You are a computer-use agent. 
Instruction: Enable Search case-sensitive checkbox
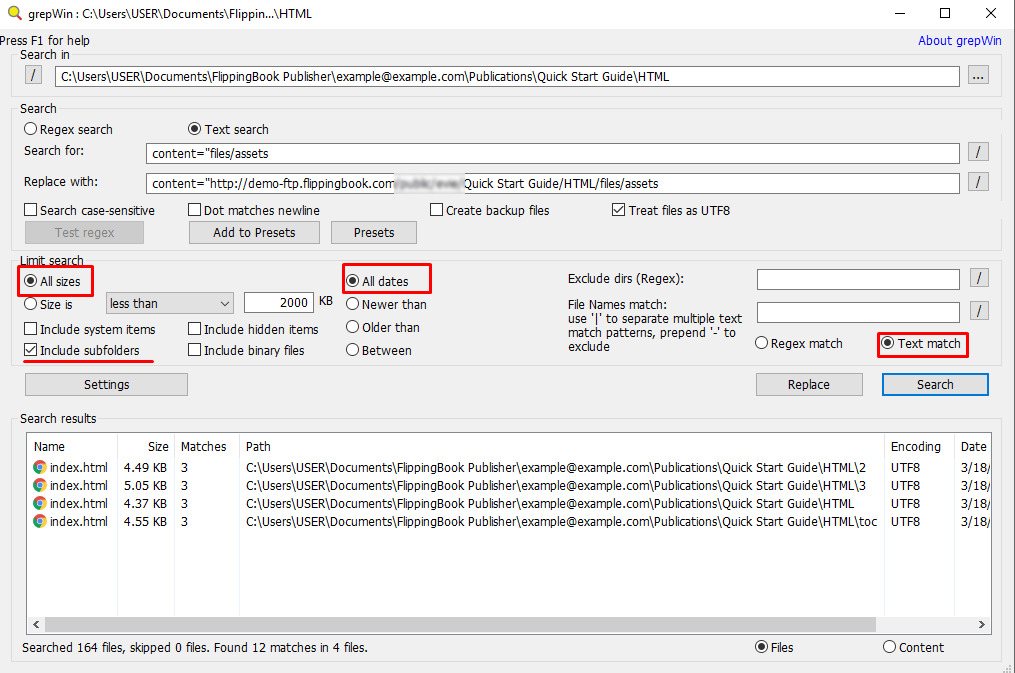coord(30,210)
